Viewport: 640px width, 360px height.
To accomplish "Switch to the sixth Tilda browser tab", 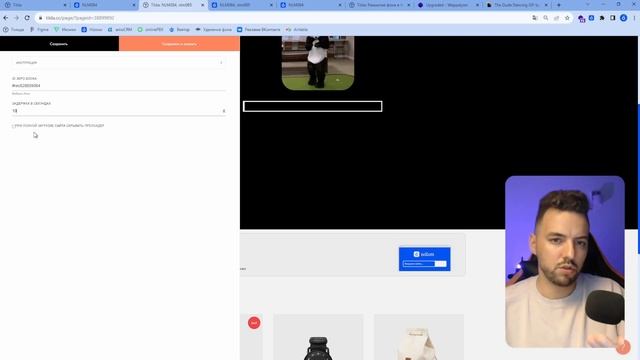I will 379,5.
